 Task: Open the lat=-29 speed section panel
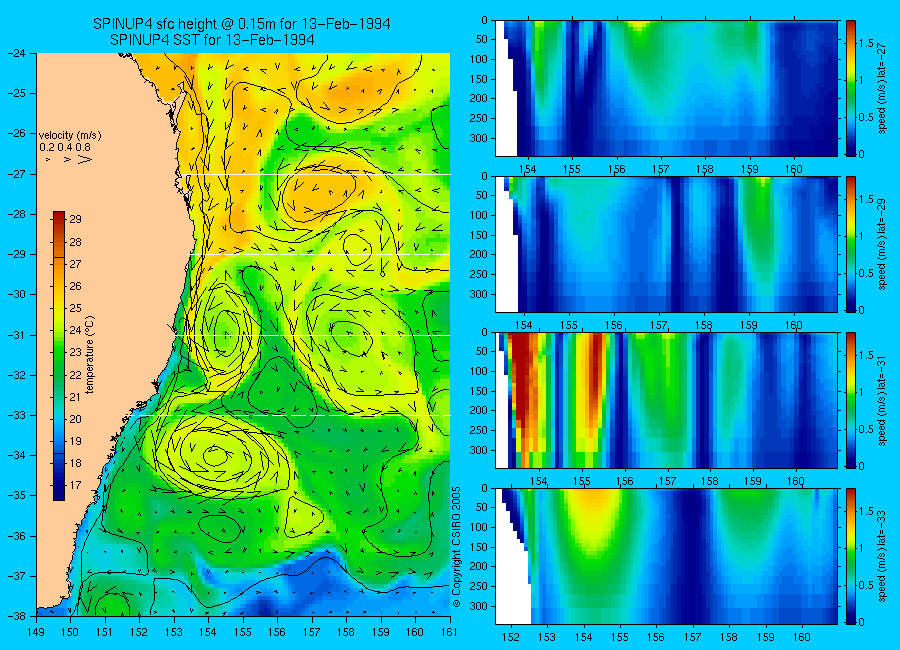pos(666,245)
